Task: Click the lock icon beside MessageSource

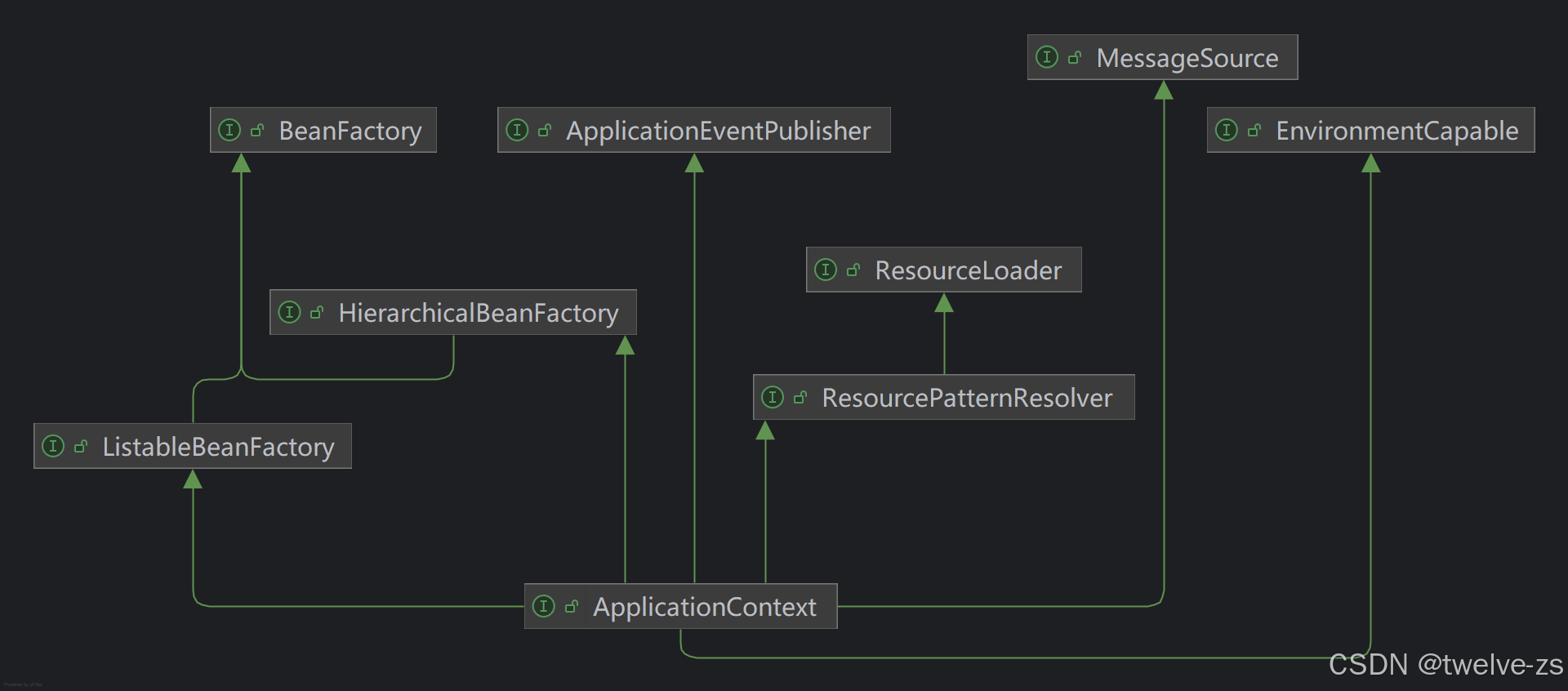Action: coord(1075,57)
